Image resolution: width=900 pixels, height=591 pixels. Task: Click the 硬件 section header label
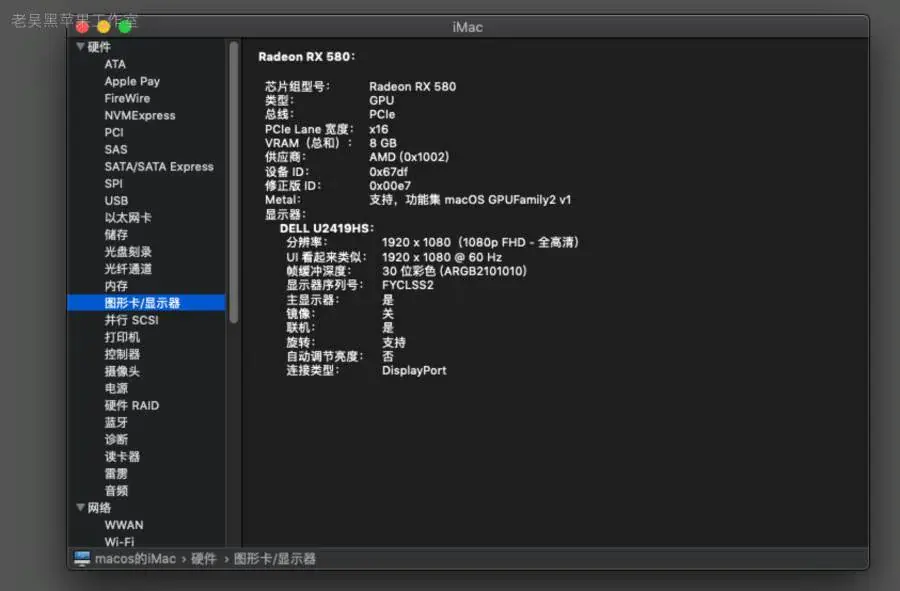[x=99, y=47]
